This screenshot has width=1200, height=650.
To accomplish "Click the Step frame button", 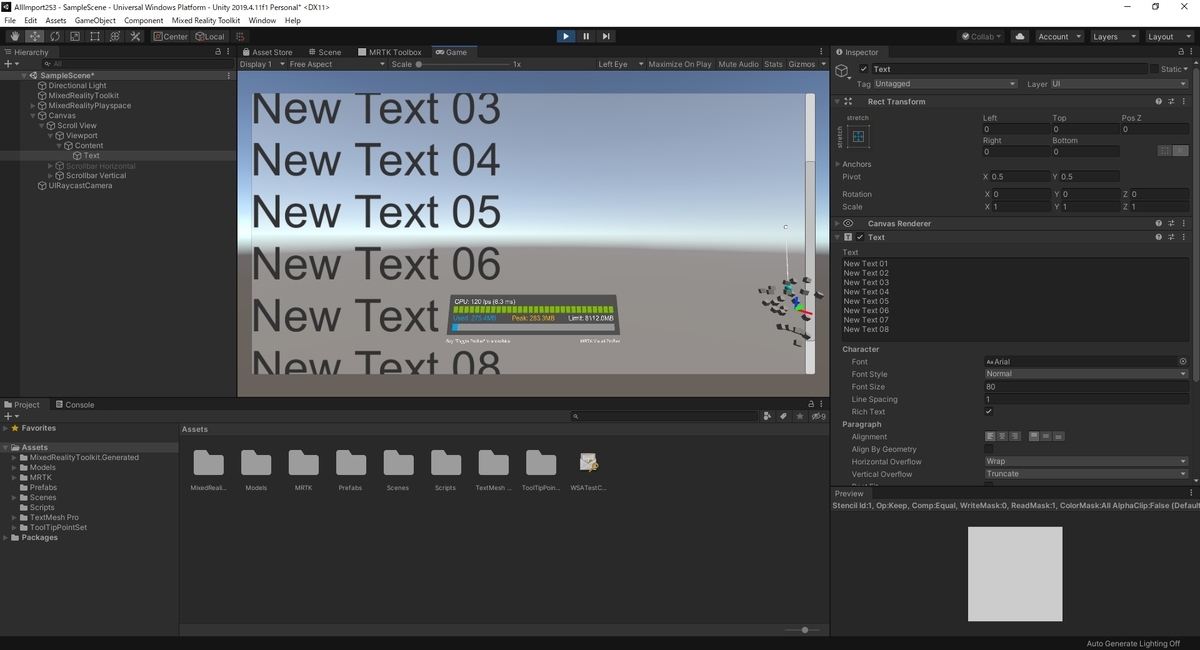I will [605, 36].
